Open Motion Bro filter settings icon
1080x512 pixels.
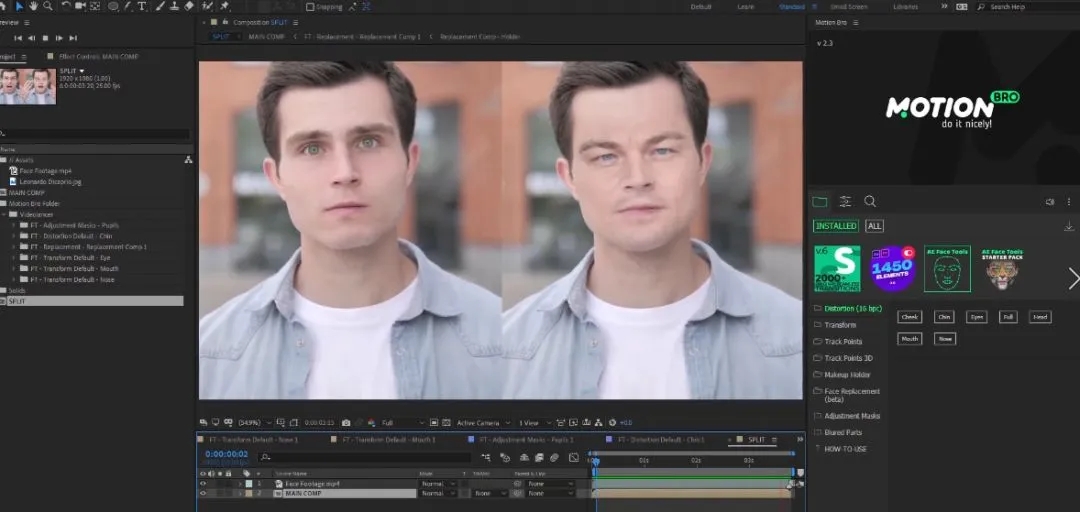click(x=845, y=201)
